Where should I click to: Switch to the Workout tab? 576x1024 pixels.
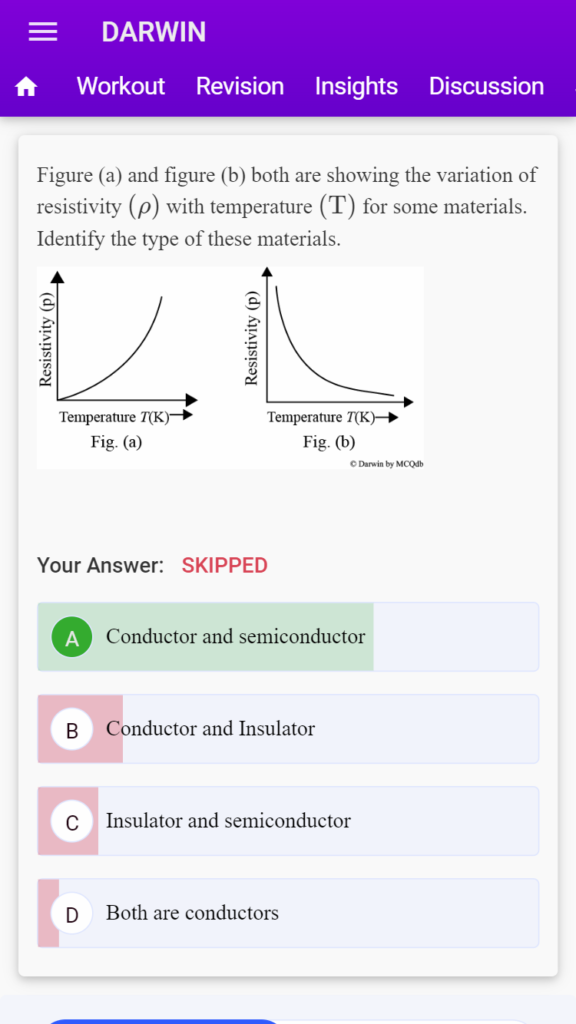point(121,86)
